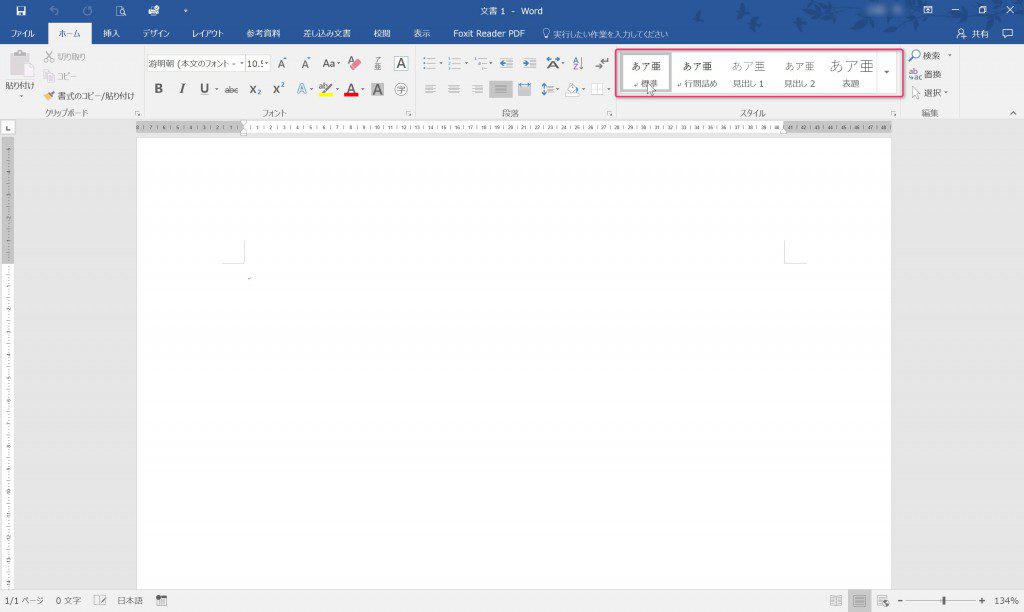The image size is (1024, 612).
Task: Switch to Read Mode view
Action: [x=836, y=600]
